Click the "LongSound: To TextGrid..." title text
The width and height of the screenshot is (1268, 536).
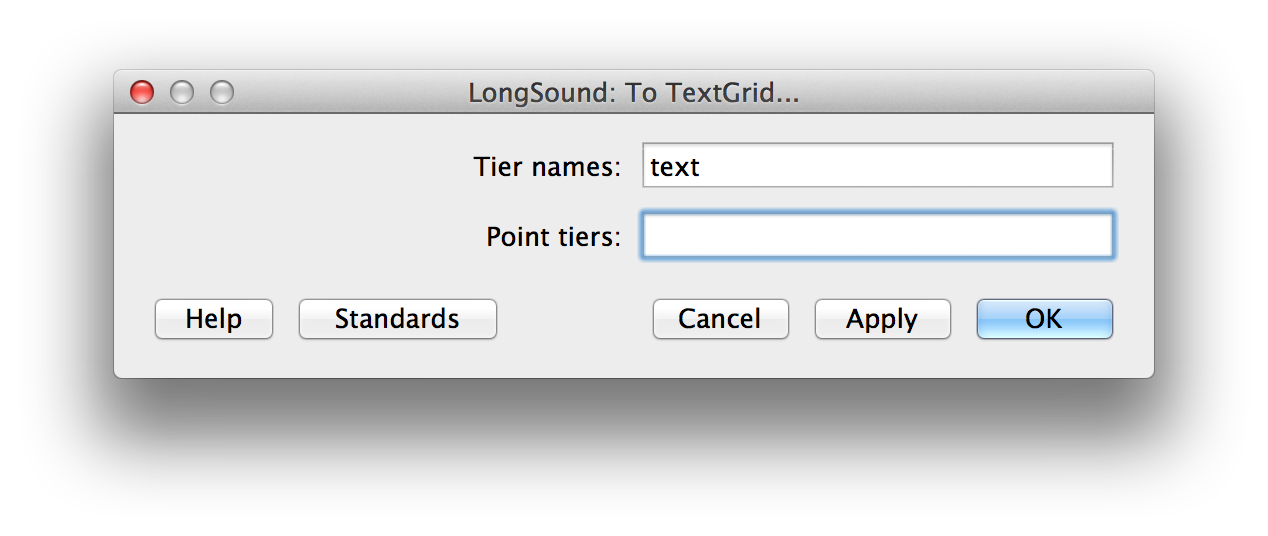click(x=633, y=94)
